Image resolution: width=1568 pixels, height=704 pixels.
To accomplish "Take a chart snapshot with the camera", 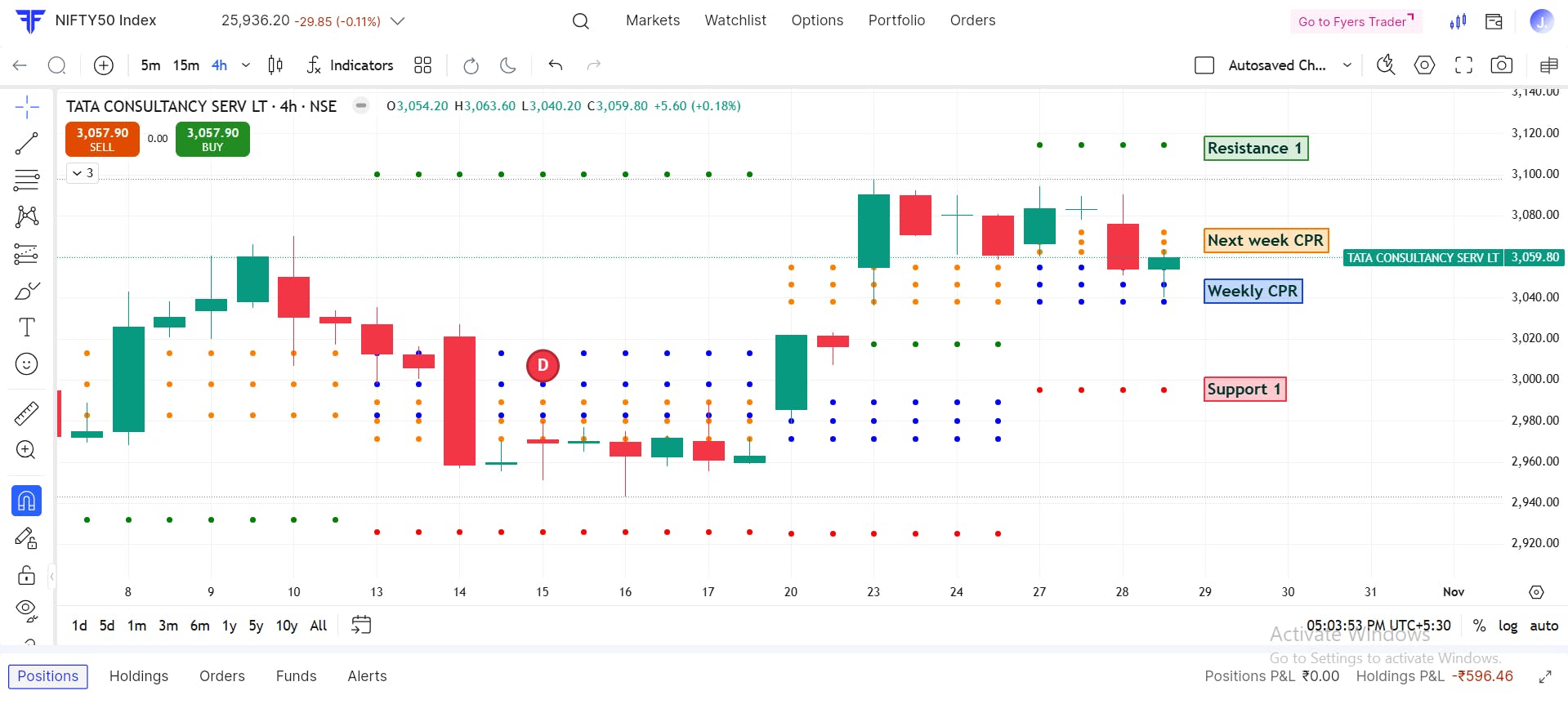I will 1502,65.
